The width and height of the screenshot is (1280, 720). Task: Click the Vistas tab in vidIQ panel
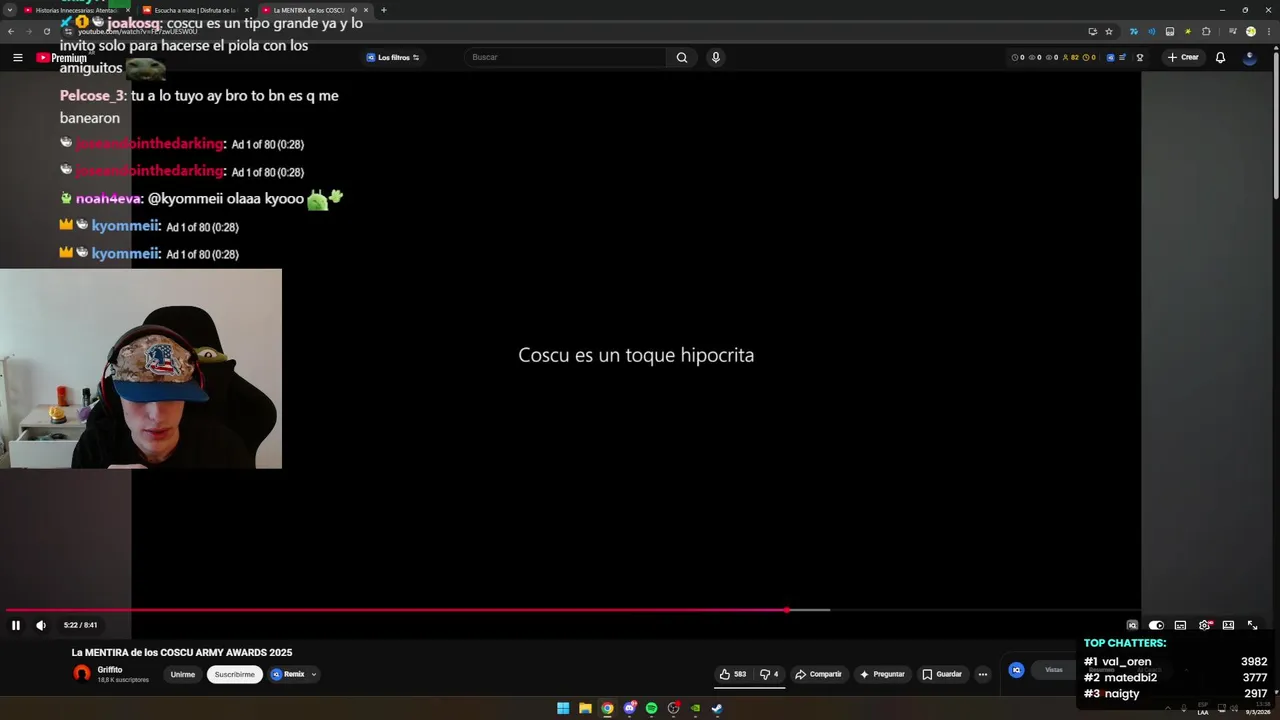coord(1054,670)
